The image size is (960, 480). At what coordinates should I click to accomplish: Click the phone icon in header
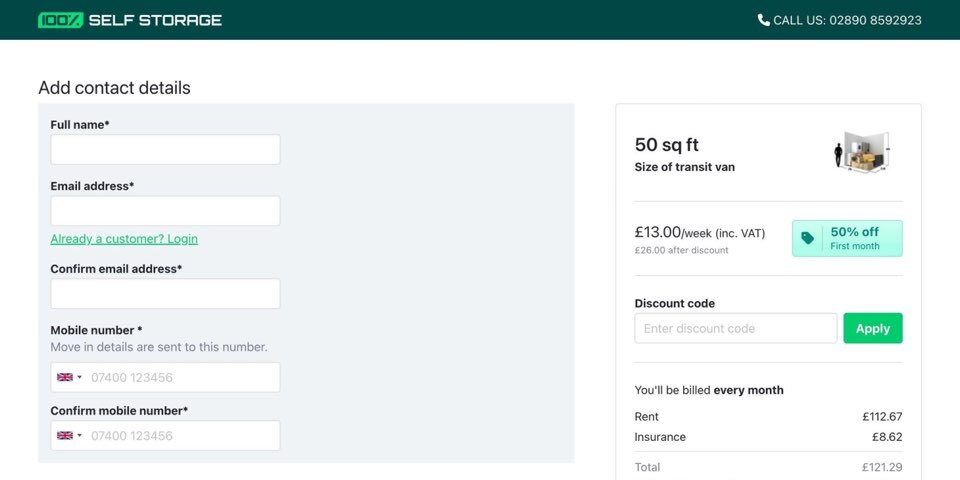(764, 20)
